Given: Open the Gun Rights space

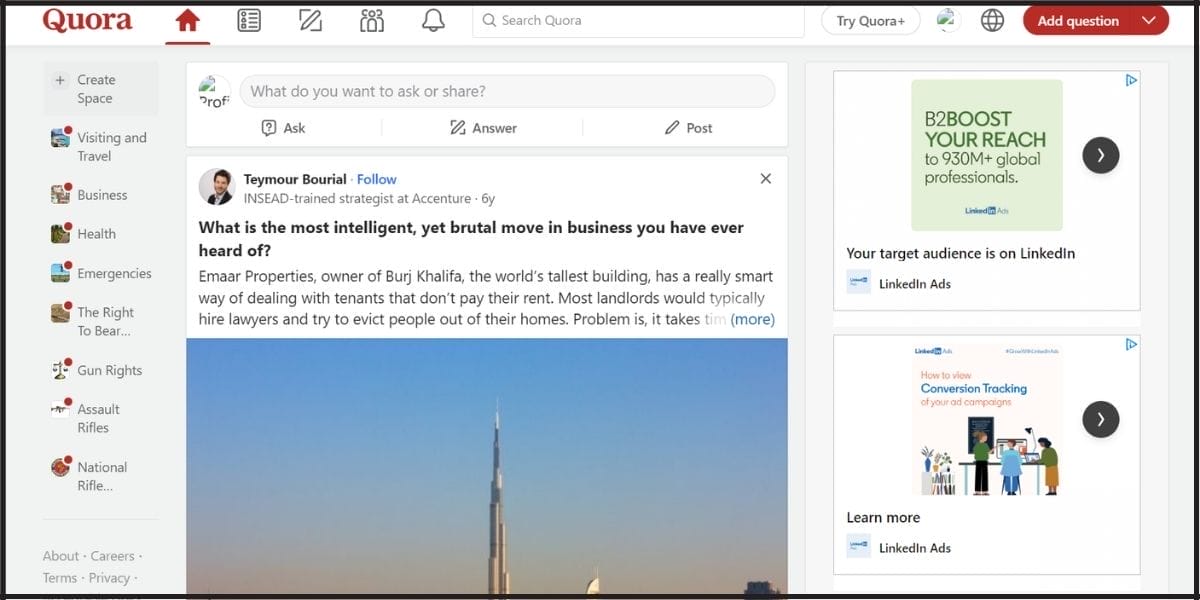Looking at the screenshot, I should point(109,370).
